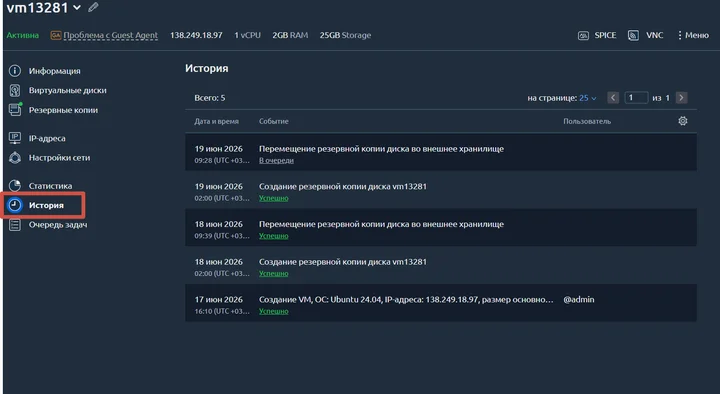Image resolution: width=720 pixels, height=394 pixels.
Task: Open Резервные копии section
Action: point(63,110)
